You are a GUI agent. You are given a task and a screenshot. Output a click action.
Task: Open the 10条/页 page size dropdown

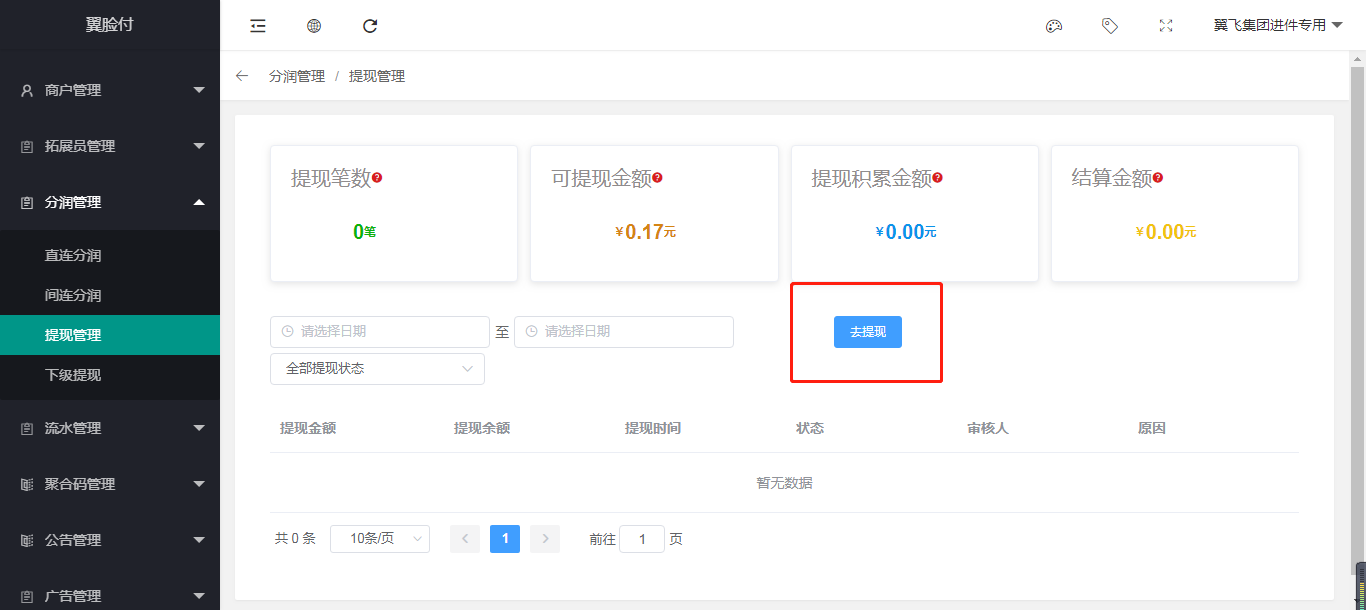pos(380,539)
